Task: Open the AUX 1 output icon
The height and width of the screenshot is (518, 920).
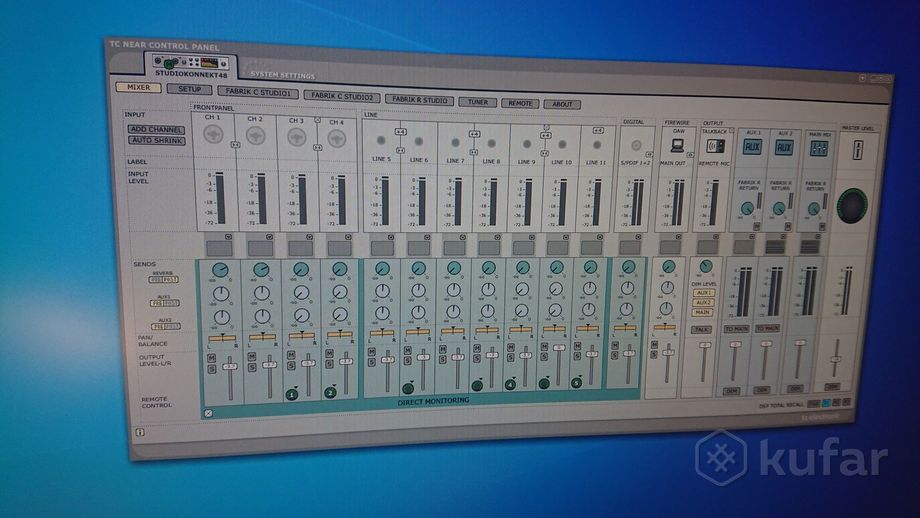Action: click(x=752, y=147)
